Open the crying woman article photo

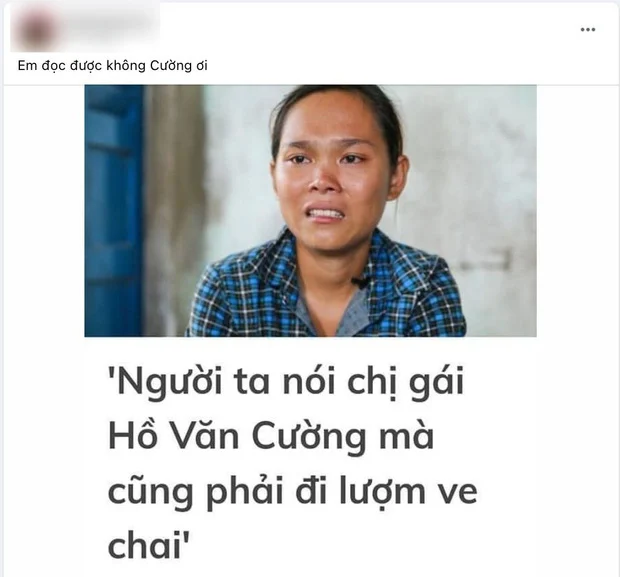(x=310, y=211)
